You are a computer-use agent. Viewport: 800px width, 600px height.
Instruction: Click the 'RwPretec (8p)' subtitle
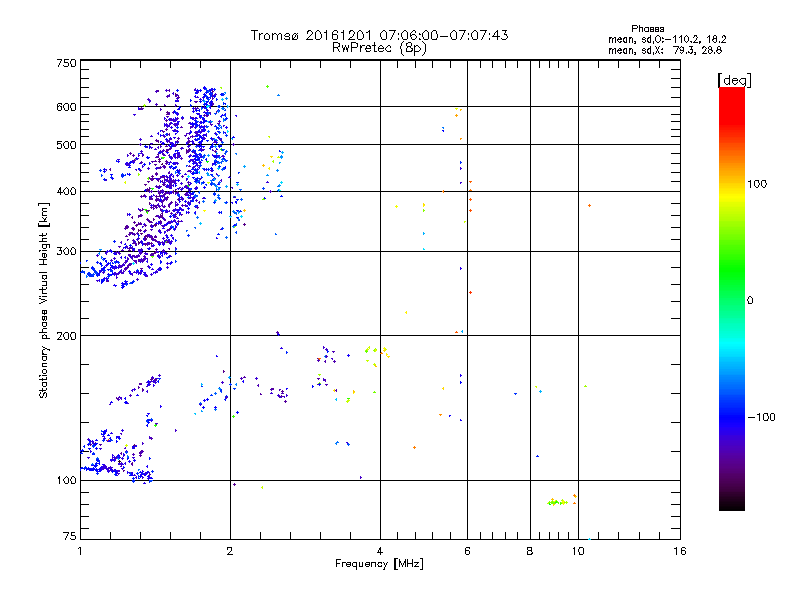point(379,48)
